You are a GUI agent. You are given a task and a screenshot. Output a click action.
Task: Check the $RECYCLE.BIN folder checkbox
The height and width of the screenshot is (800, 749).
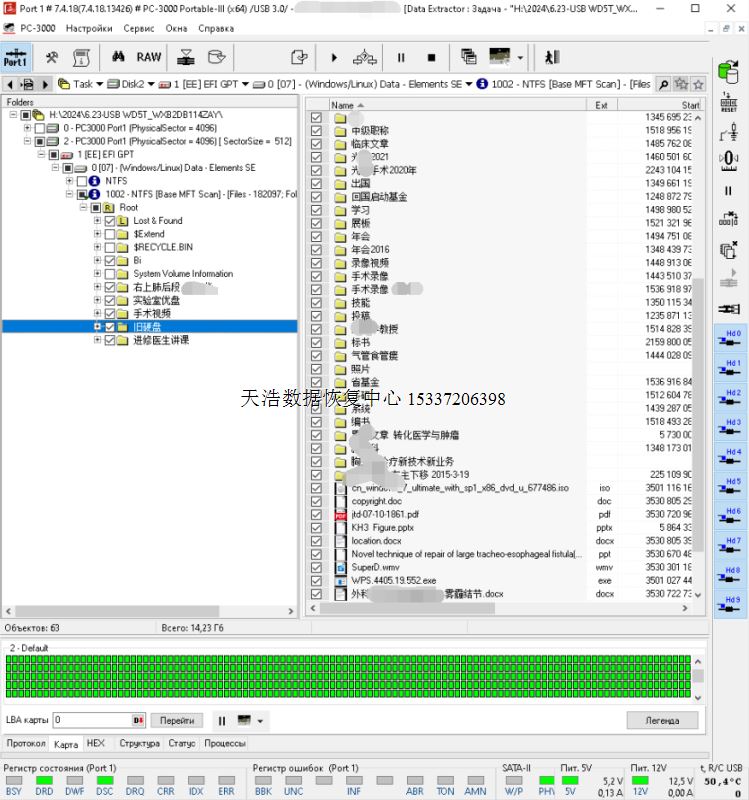[x=110, y=247]
